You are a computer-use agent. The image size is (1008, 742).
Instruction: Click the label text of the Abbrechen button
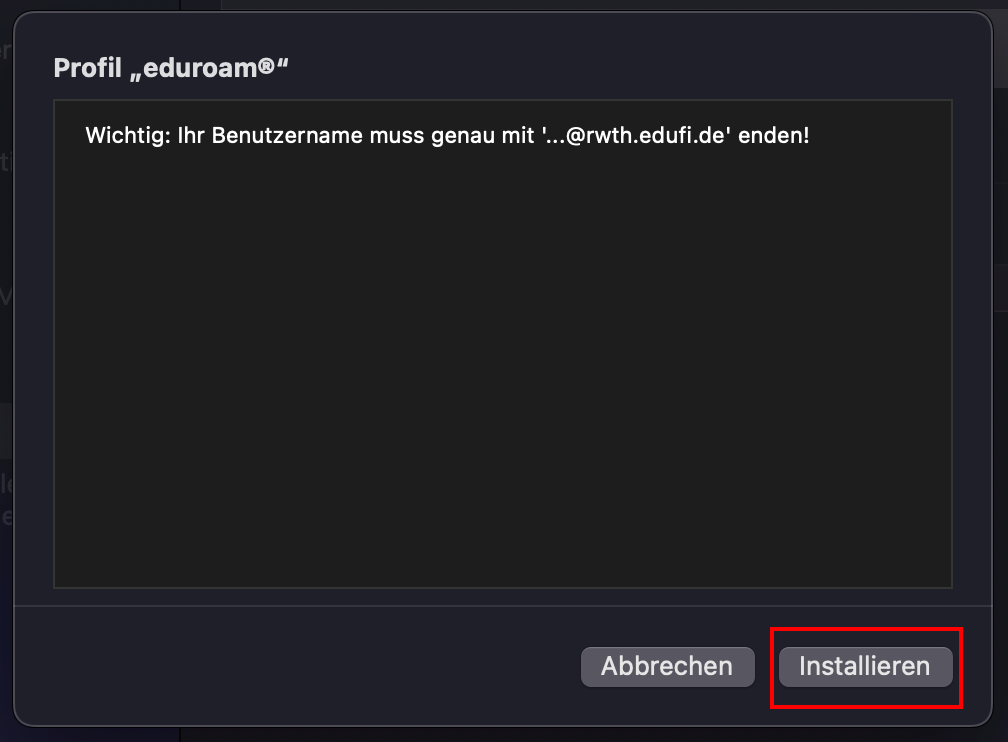pos(667,666)
